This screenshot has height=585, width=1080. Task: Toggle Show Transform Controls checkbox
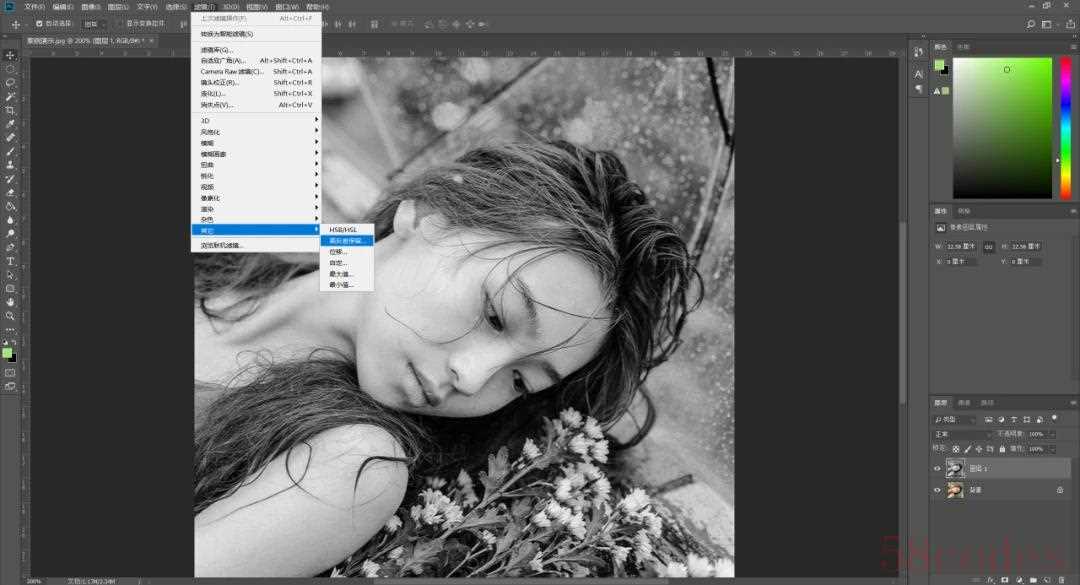(x=119, y=23)
